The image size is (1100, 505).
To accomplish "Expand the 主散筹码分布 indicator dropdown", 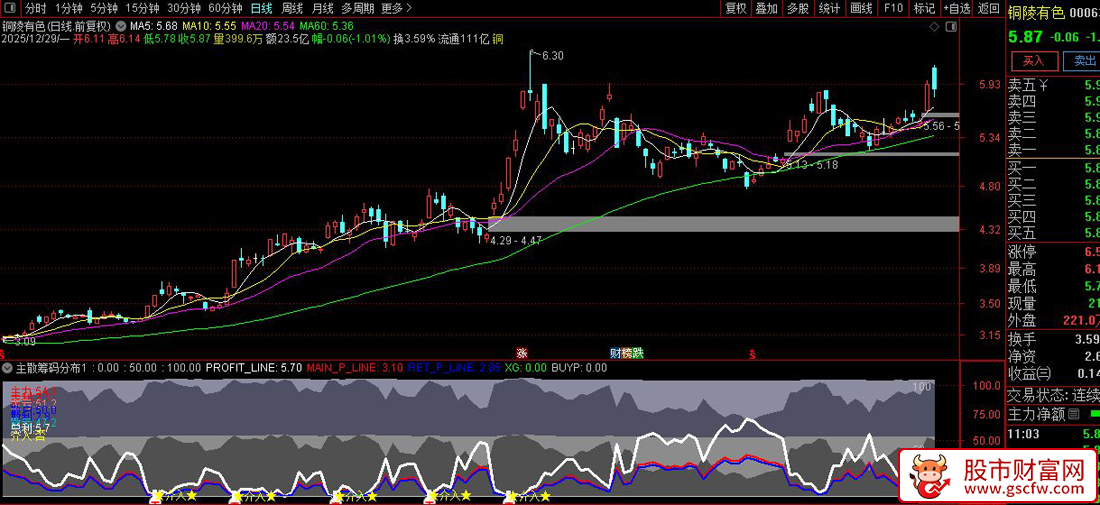I will click(8, 367).
